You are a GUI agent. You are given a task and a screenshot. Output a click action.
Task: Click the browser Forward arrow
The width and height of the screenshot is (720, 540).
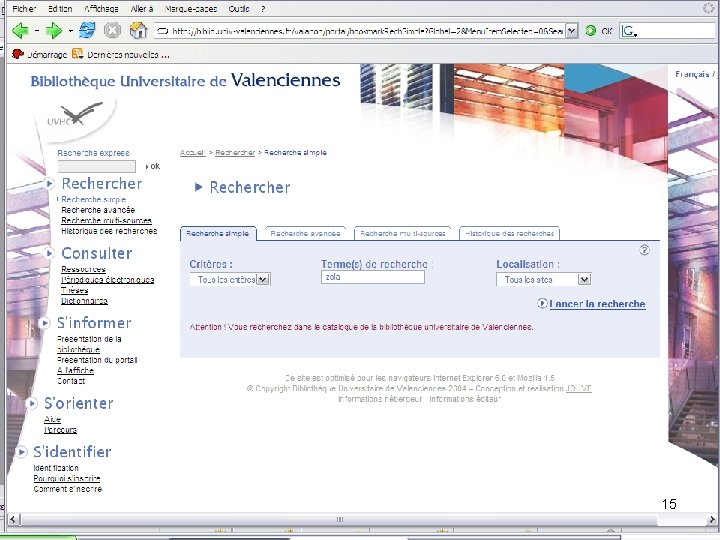[x=54, y=31]
